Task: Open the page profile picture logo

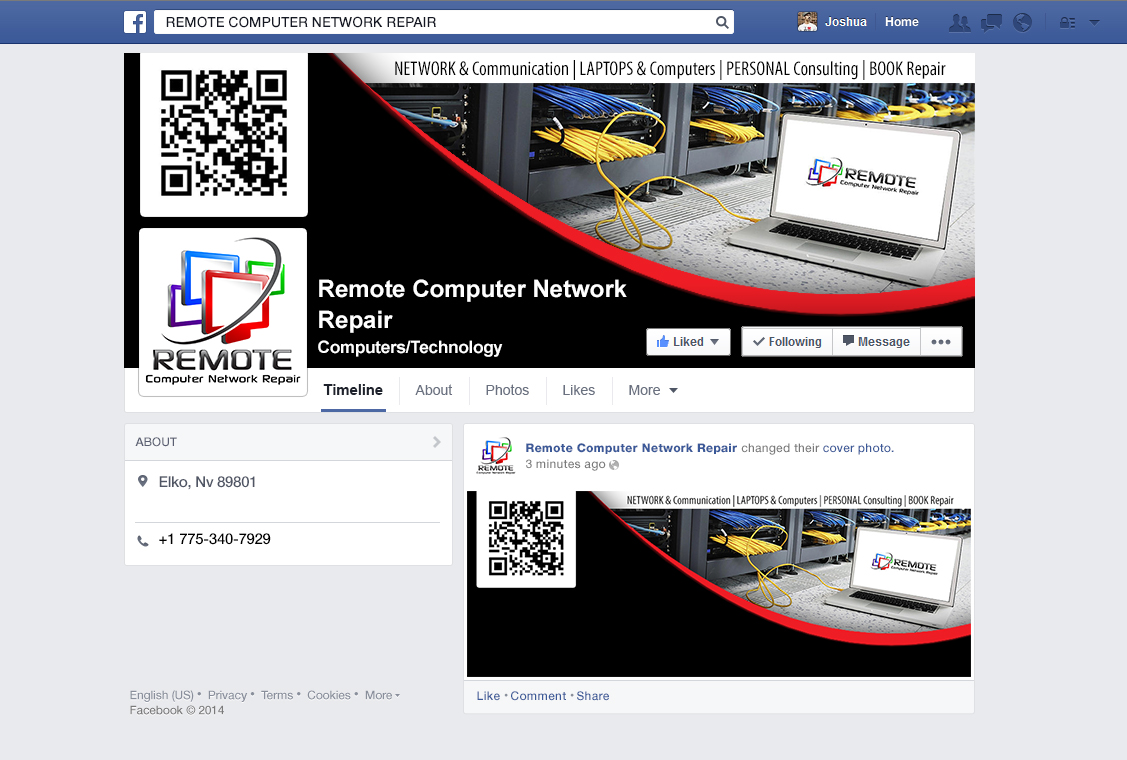Action: tap(223, 312)
